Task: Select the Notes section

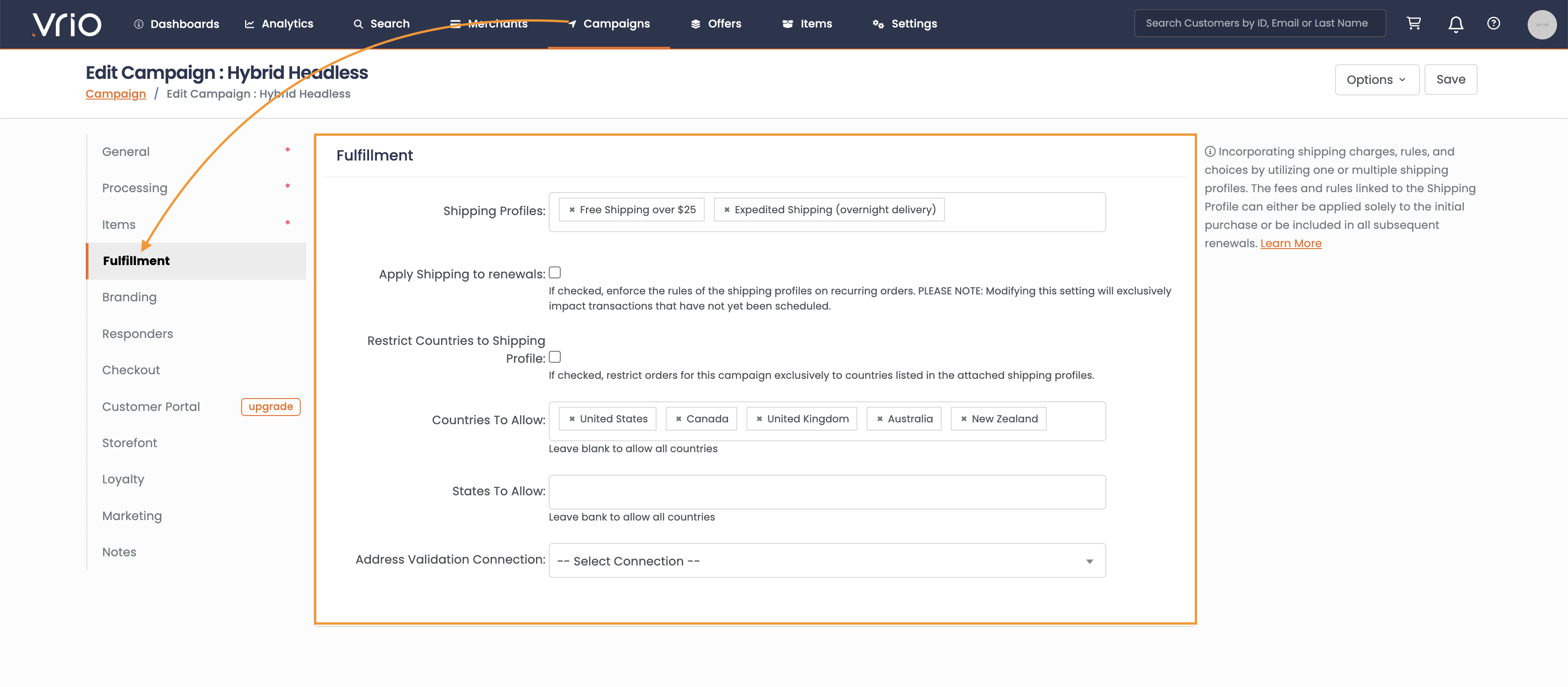Action: click(x=196, y=553)
